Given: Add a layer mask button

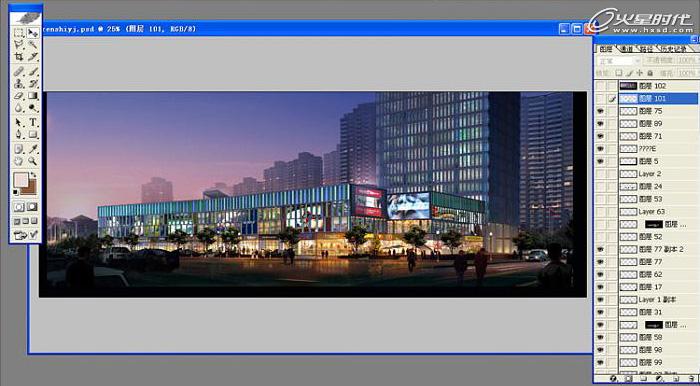Looking at the screenshot, I should click(629, 378).
